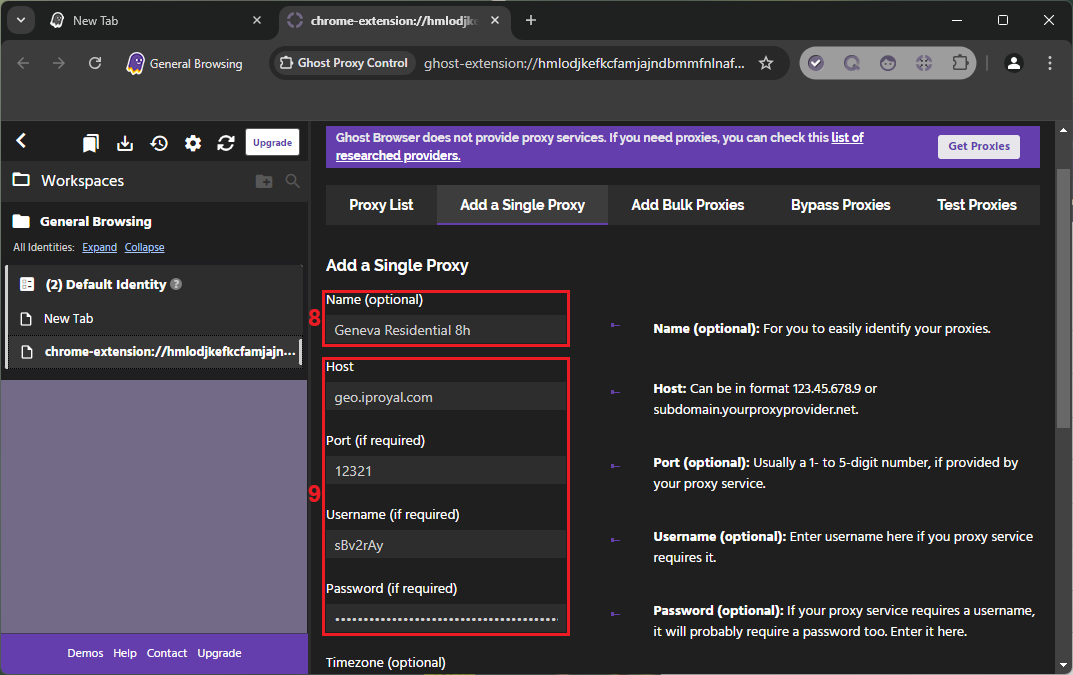Click the page's vertical scrollbar thumb
1073x675 pixels.
point(1063,298)
